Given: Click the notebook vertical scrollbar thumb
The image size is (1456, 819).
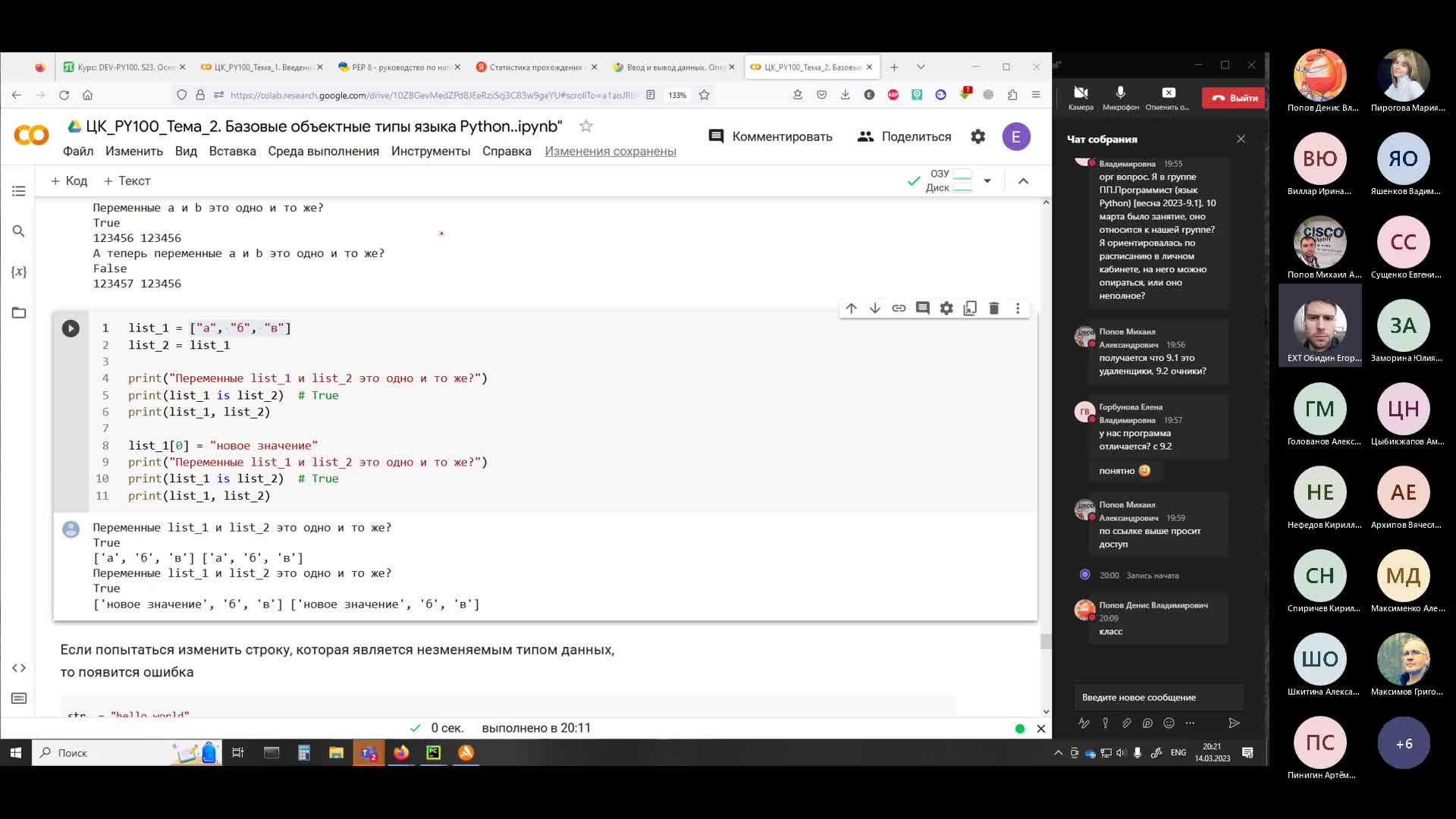Looking at the screenshot, I should (1046, 642).
